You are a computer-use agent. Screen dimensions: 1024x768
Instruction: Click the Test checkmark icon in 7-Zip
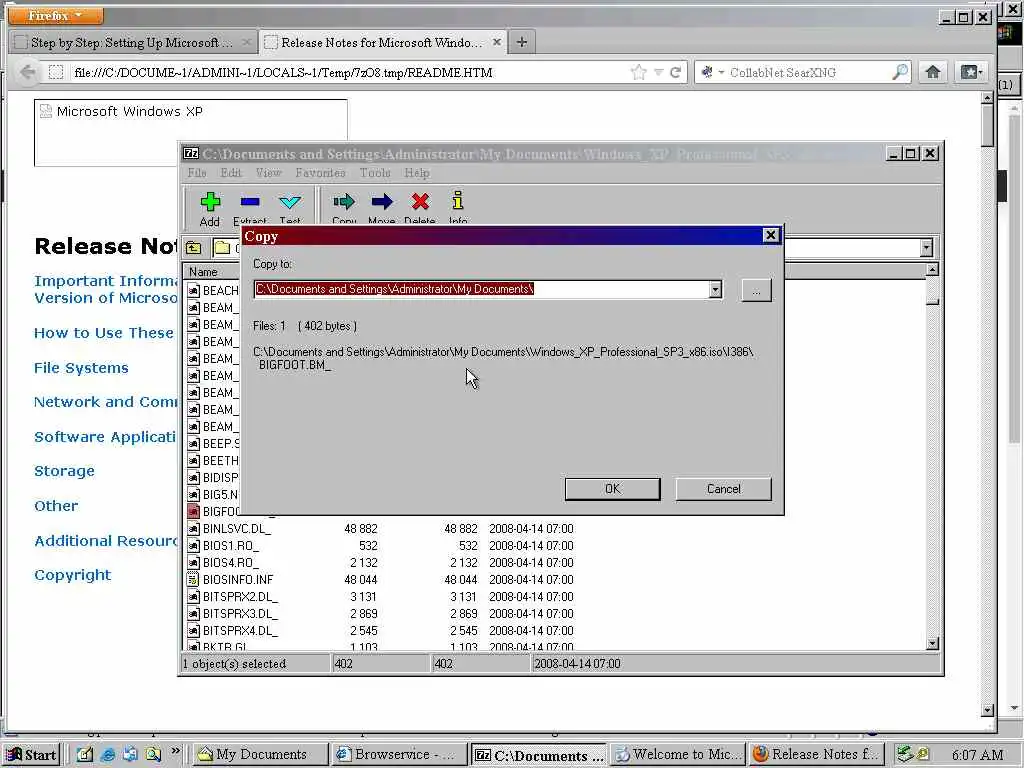coord(289,202)
